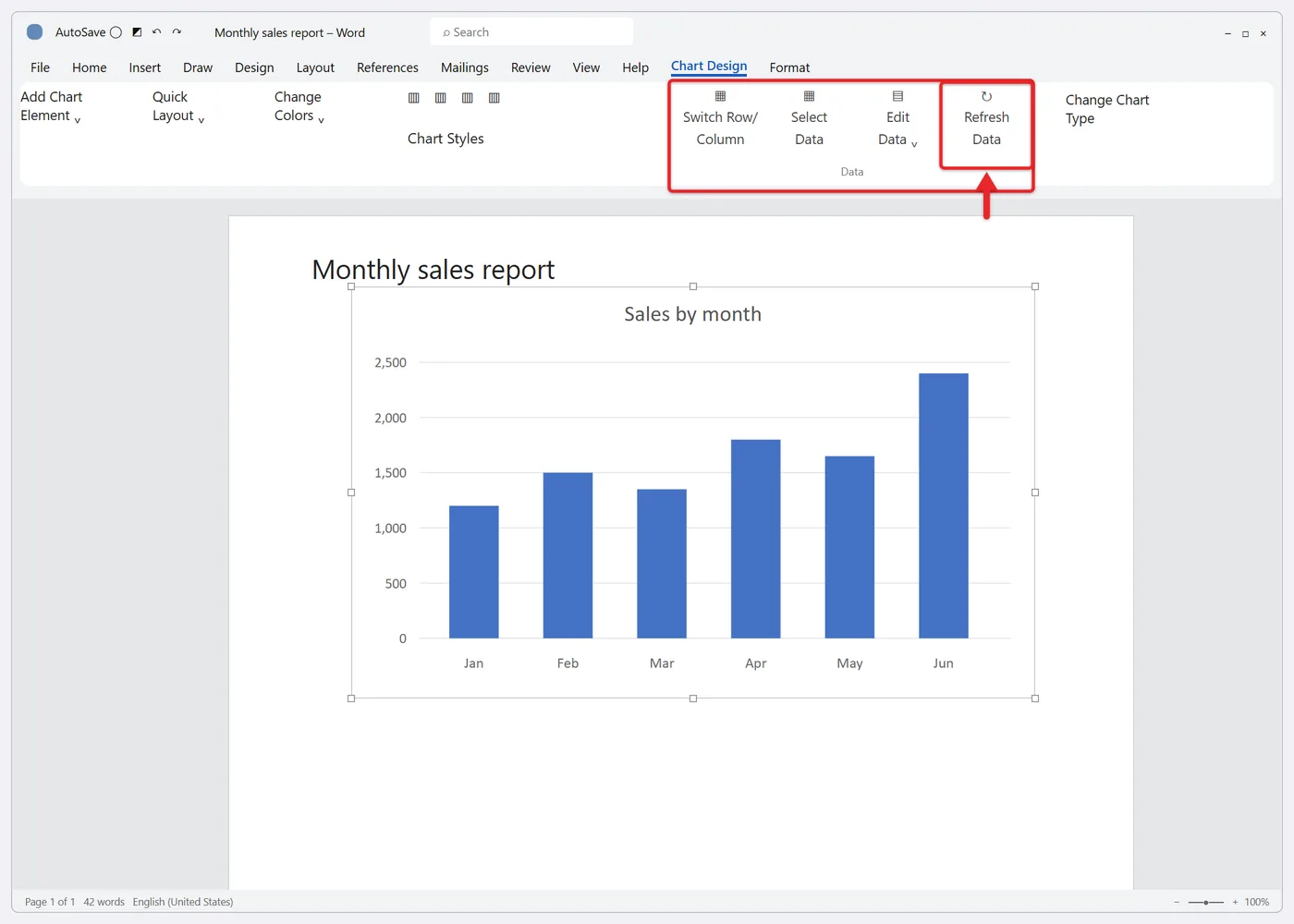Apply the fourth chart style thumbnail

pos(494,98)
